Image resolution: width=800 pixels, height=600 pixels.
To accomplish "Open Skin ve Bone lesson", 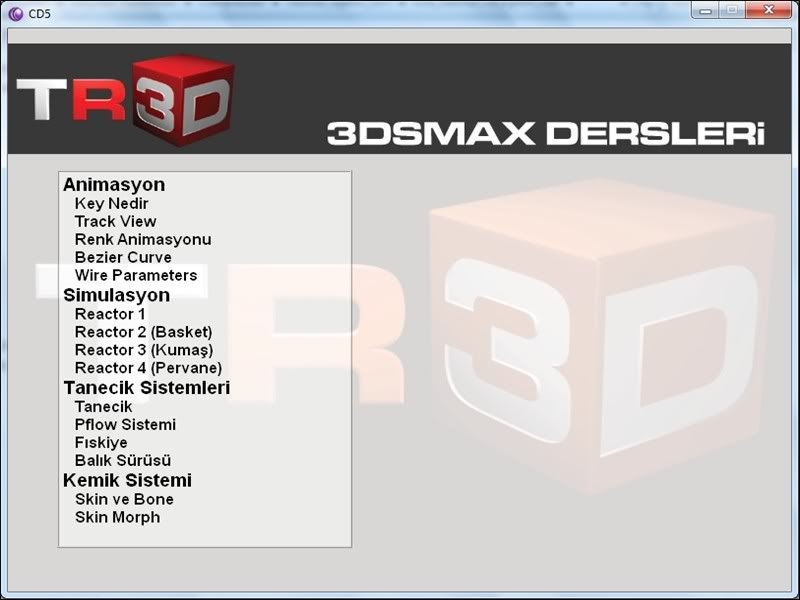I will [x=124, y=499].
